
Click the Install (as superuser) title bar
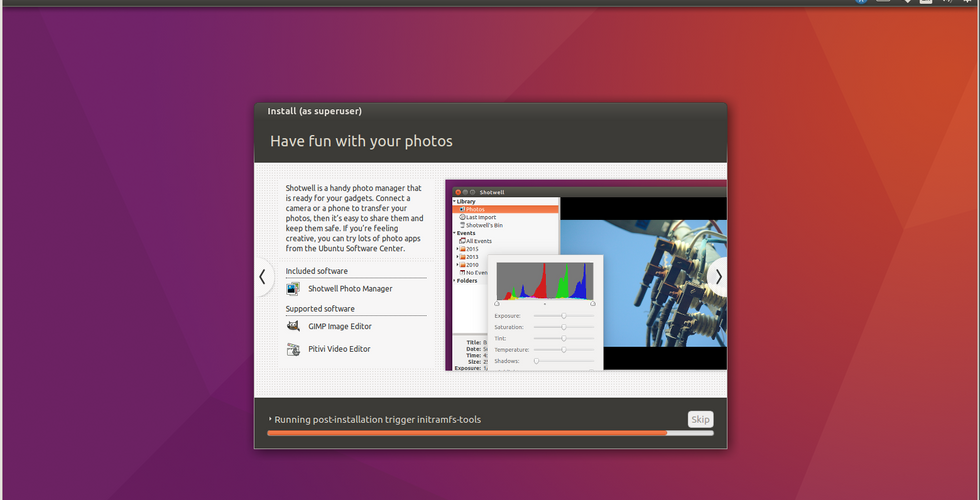[x=491, y=111]
